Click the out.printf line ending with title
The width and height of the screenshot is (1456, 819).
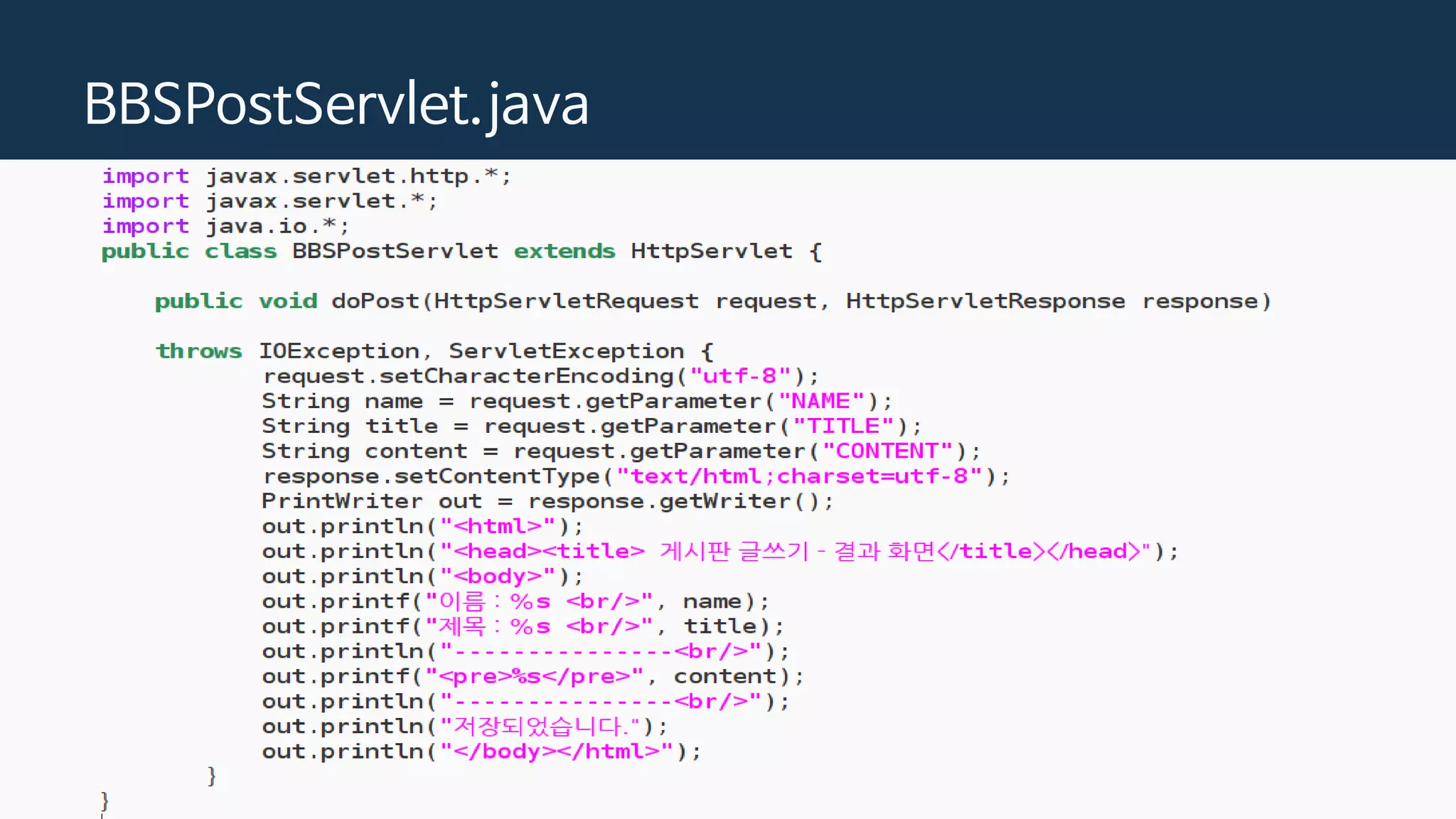click(x=523, y=626)
